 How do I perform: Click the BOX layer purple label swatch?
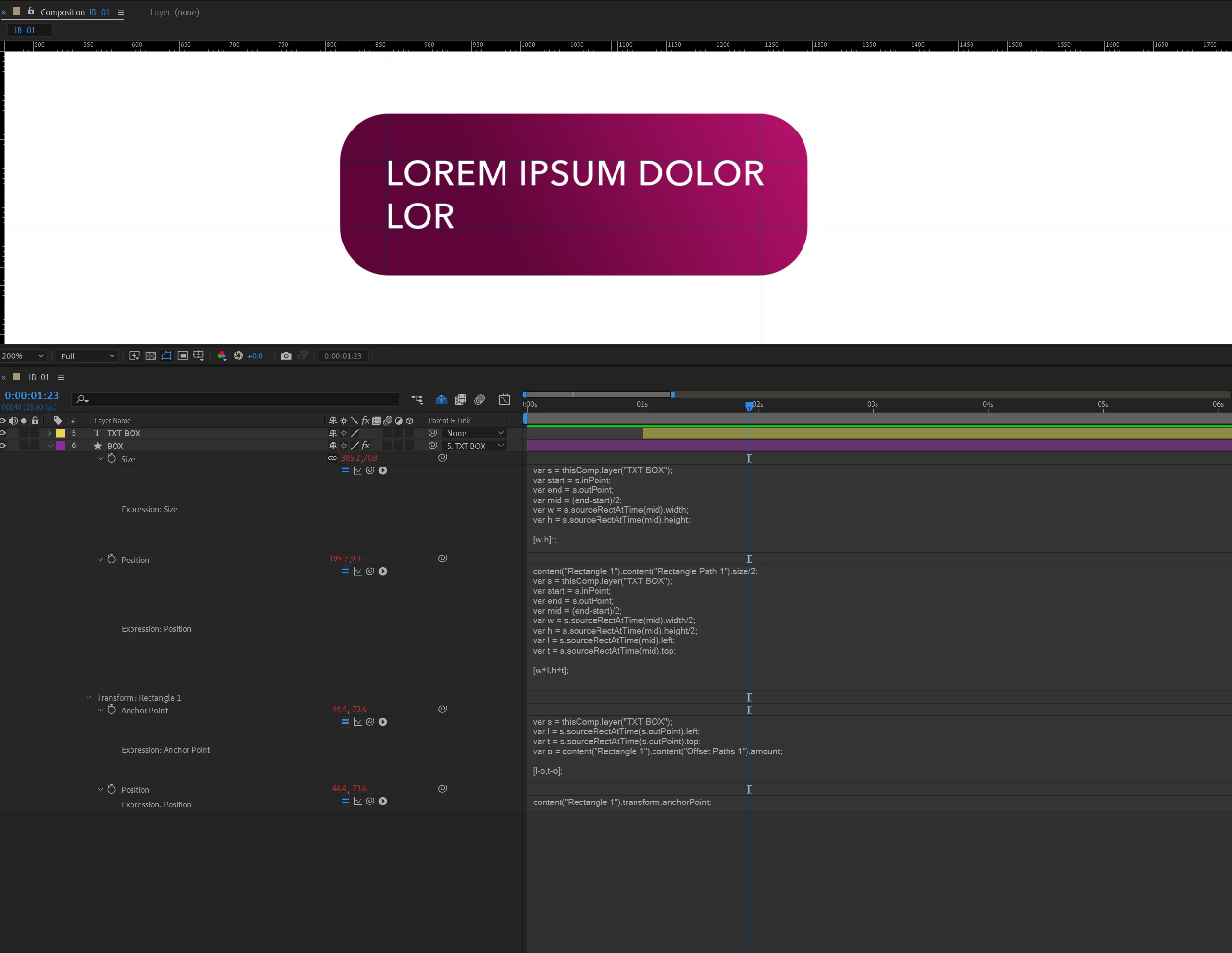(x=60, y=446)
